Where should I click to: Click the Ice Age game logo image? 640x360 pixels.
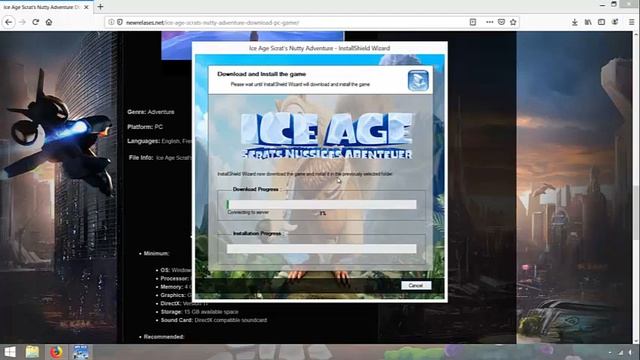click(x=327, y=136)
